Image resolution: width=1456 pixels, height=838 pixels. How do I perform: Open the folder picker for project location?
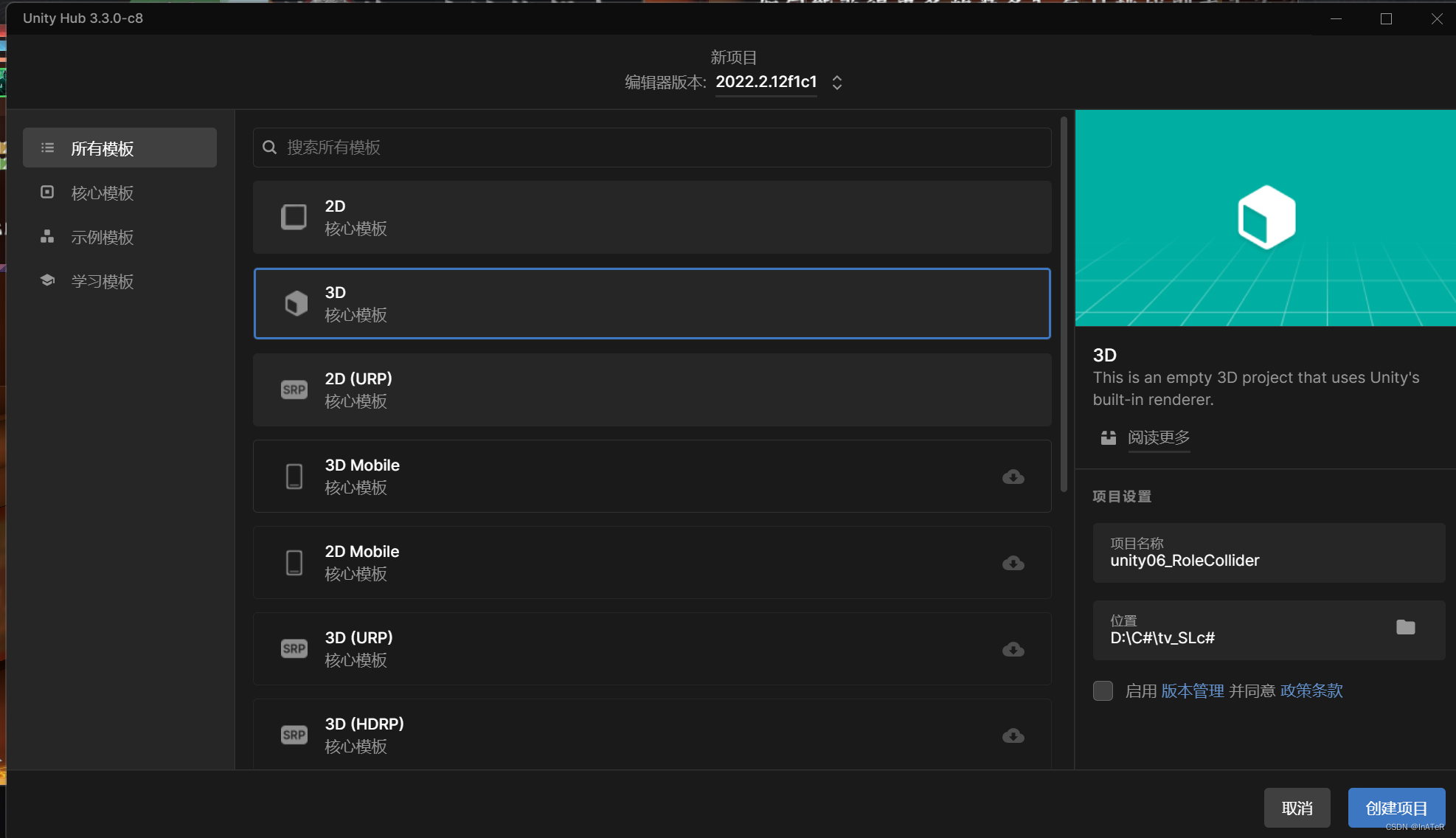(1406, 627)
